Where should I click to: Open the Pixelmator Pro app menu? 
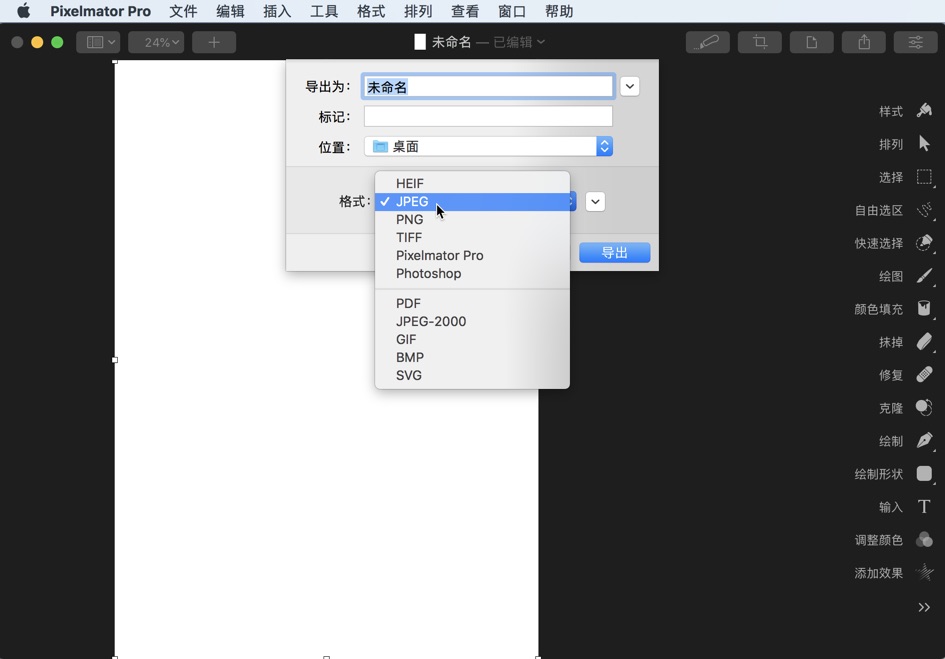click(x=101, y=11)
